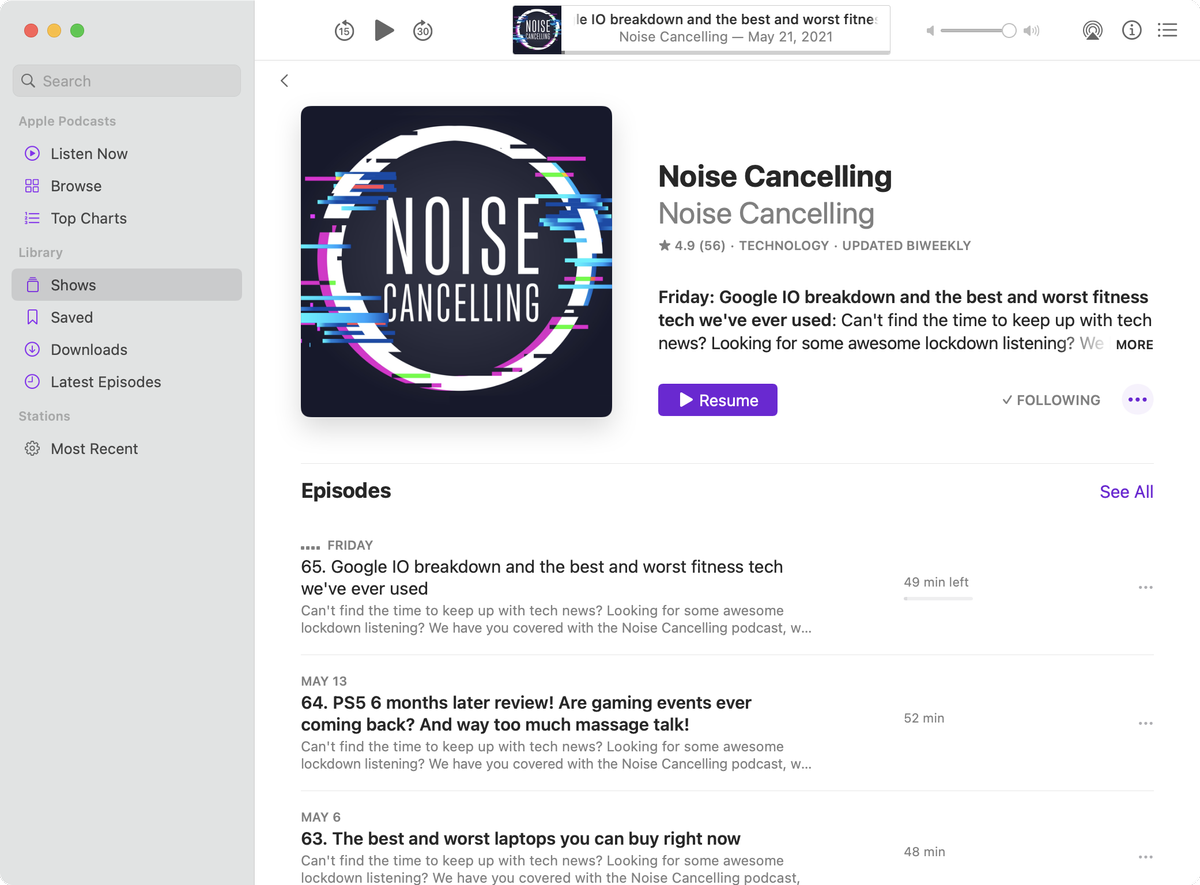This screenshot has width=1200, height=885.
Task: Open See All episodes
Action: click(1126, 491)
